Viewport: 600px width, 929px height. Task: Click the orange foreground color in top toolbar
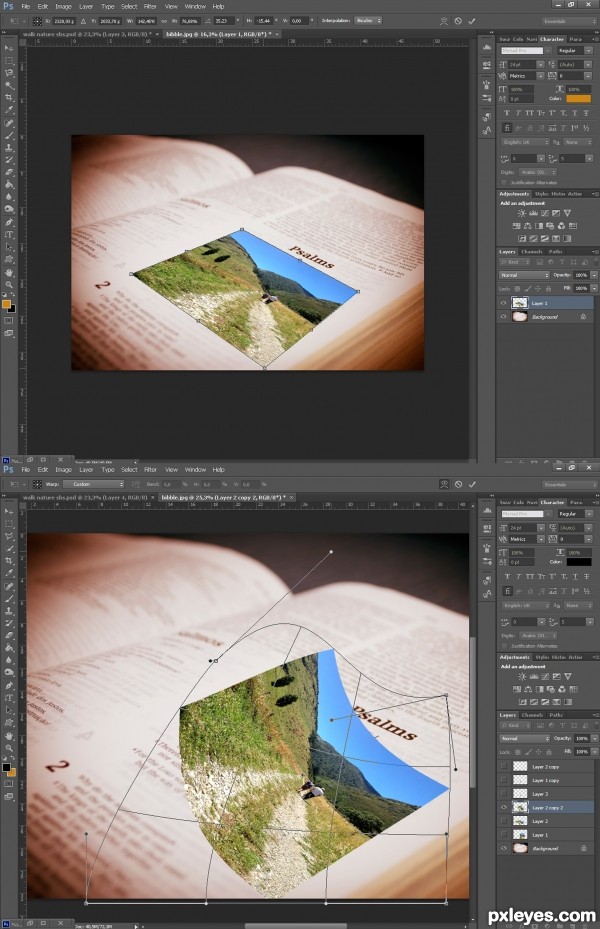[x=6, y=305]
